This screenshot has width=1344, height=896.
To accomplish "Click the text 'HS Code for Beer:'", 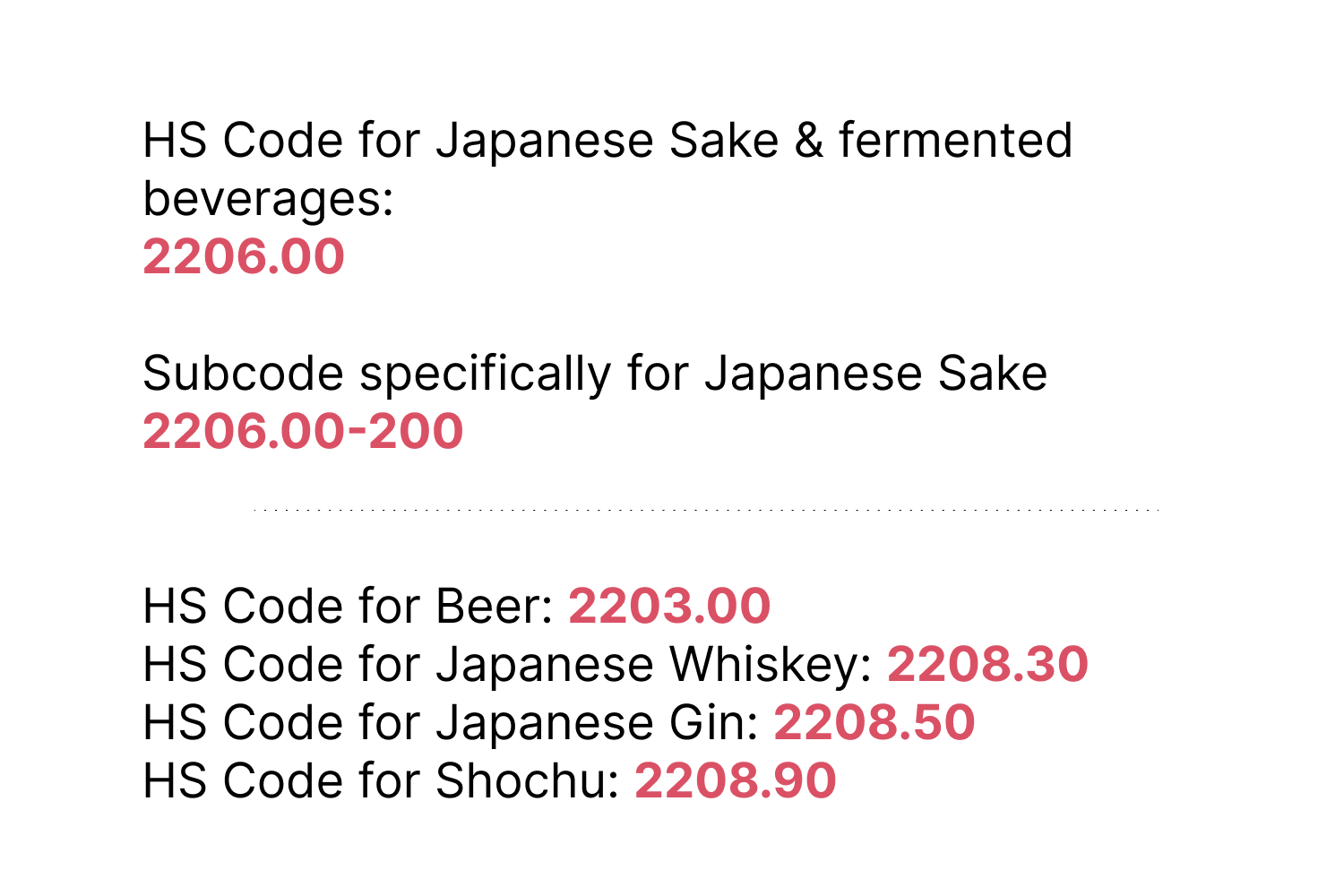I will (x=349, y=607).
